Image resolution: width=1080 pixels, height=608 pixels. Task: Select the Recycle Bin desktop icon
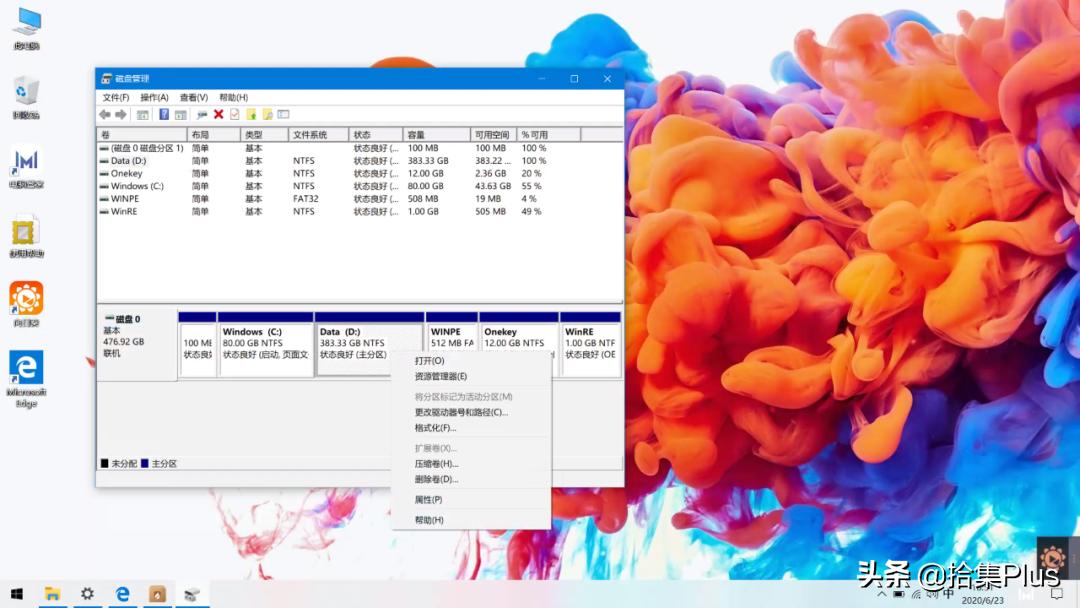[26, 97]
